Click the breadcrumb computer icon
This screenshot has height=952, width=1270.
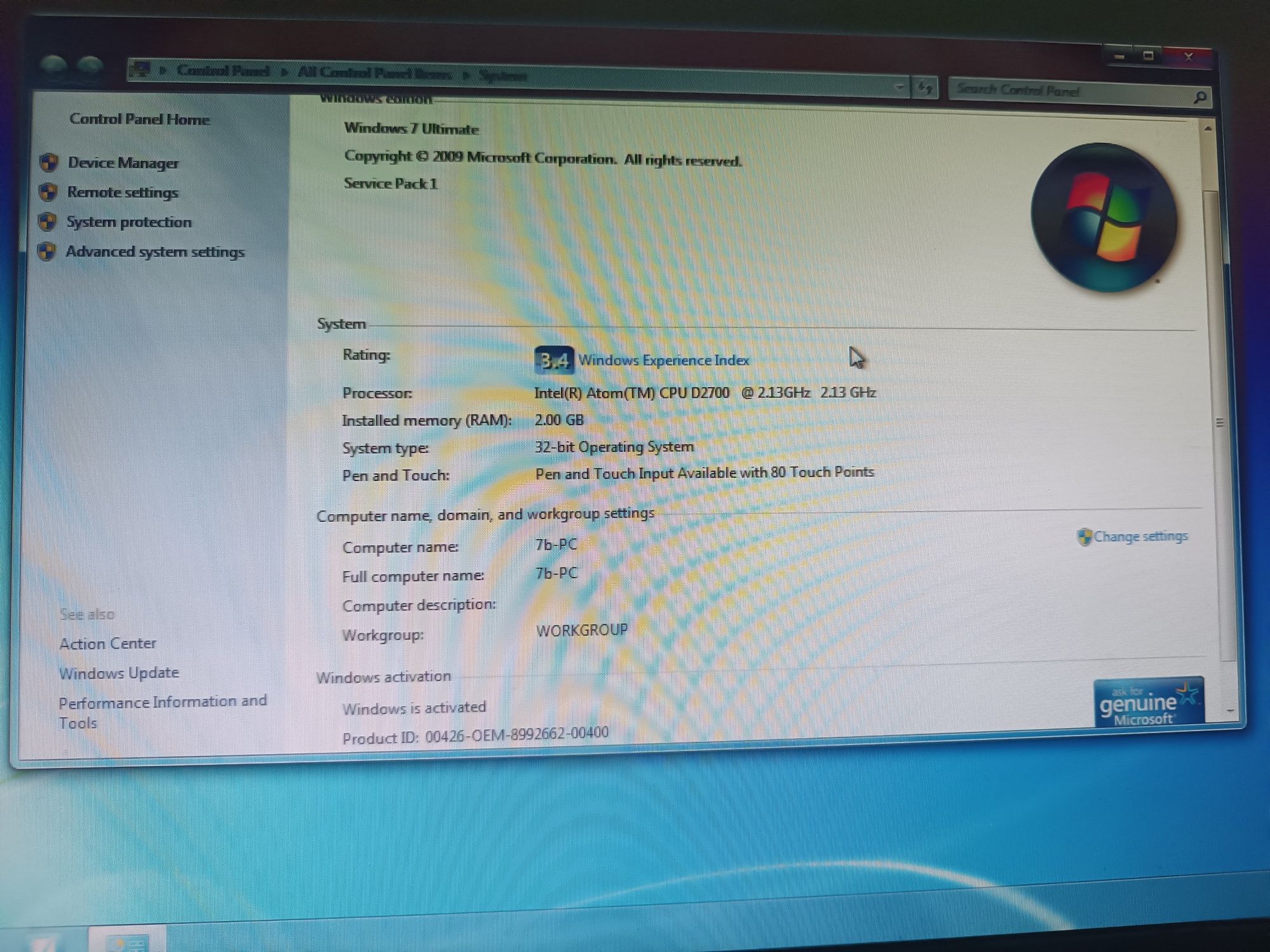click(x=140, y=69)
